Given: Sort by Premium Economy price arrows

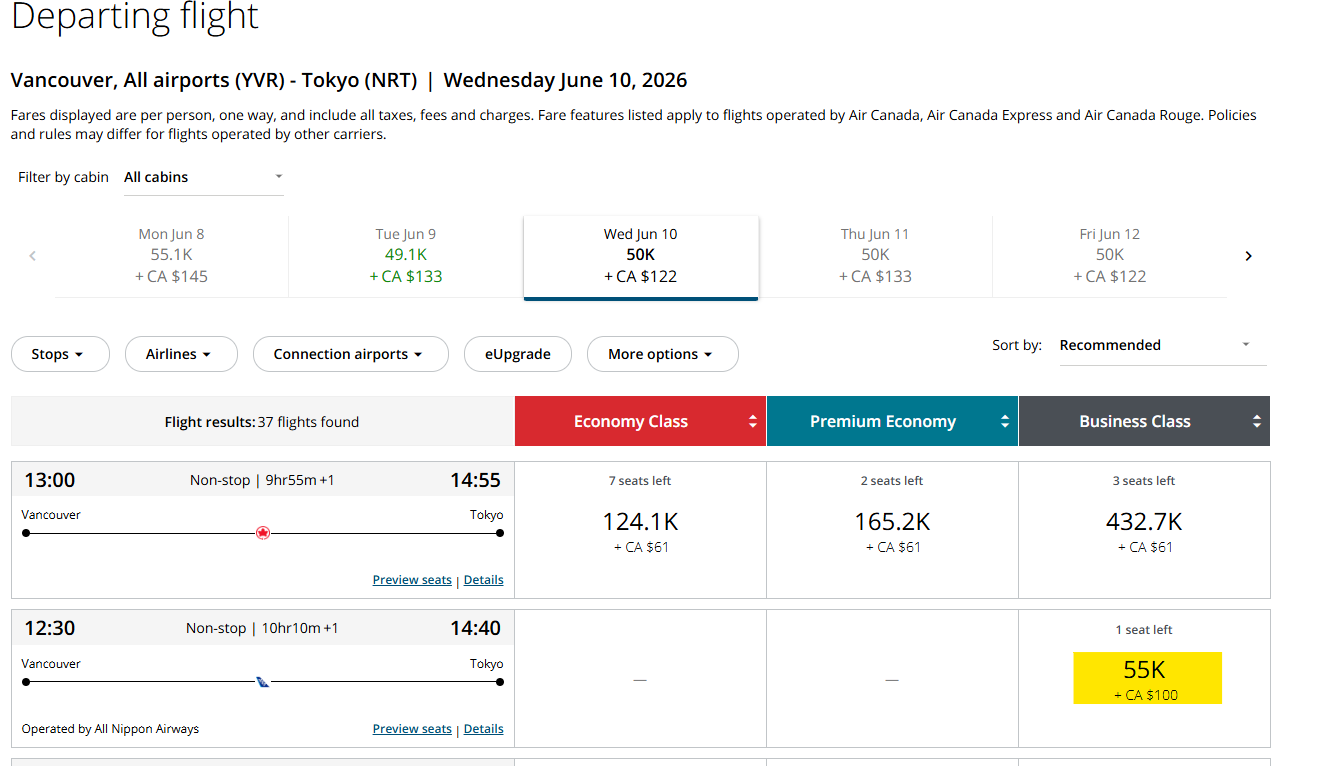Looking at the screenshot, I should (1005, 422).
